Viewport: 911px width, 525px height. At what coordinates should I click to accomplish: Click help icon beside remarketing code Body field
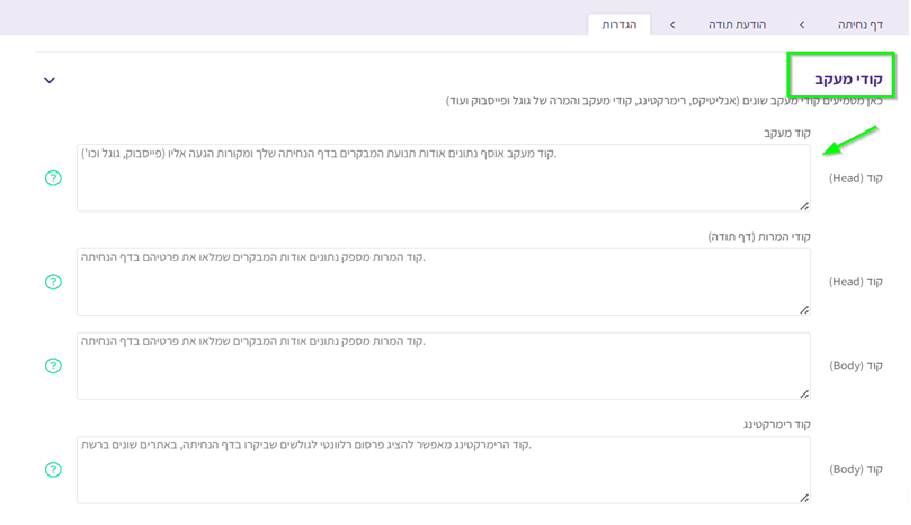coord(54,470)
